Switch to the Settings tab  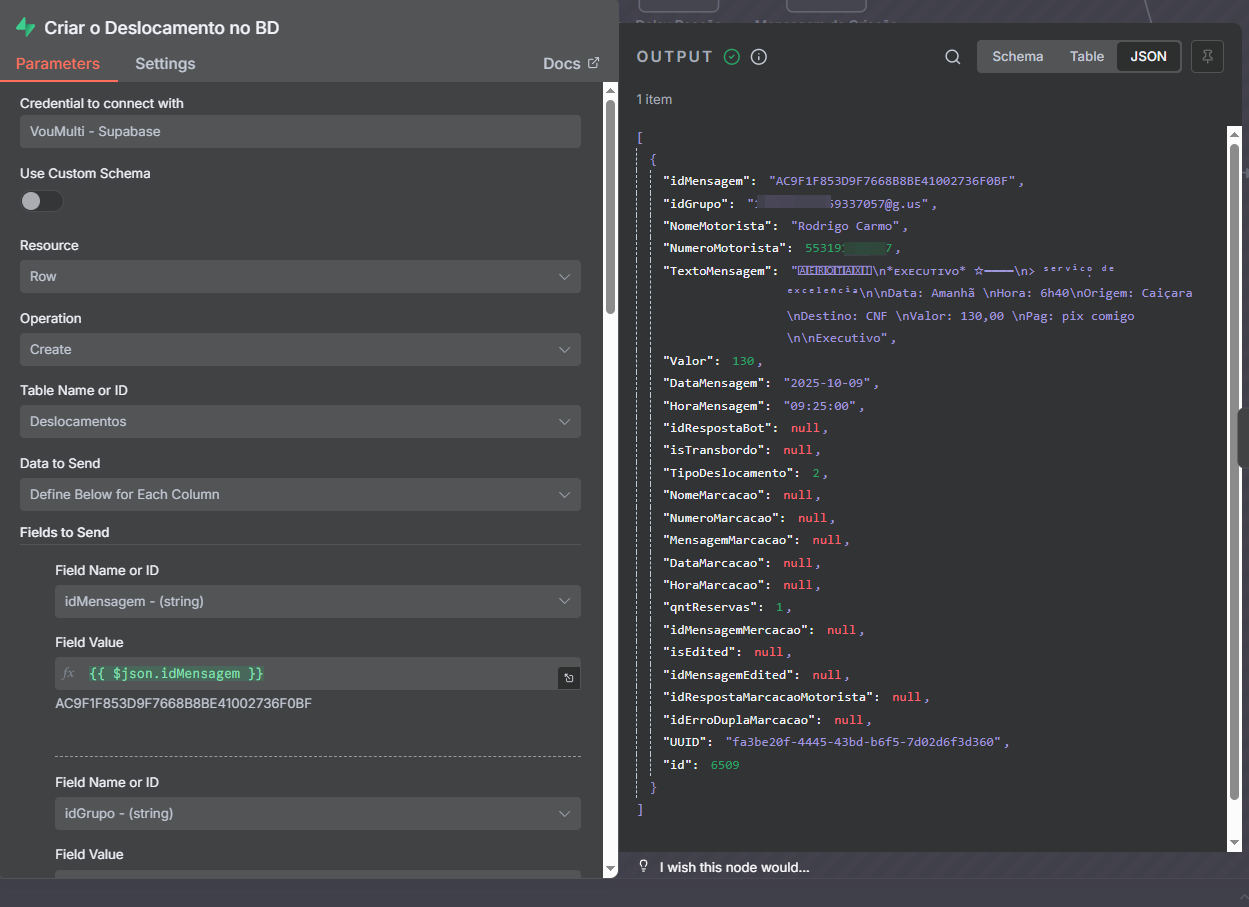click(165, 63)
